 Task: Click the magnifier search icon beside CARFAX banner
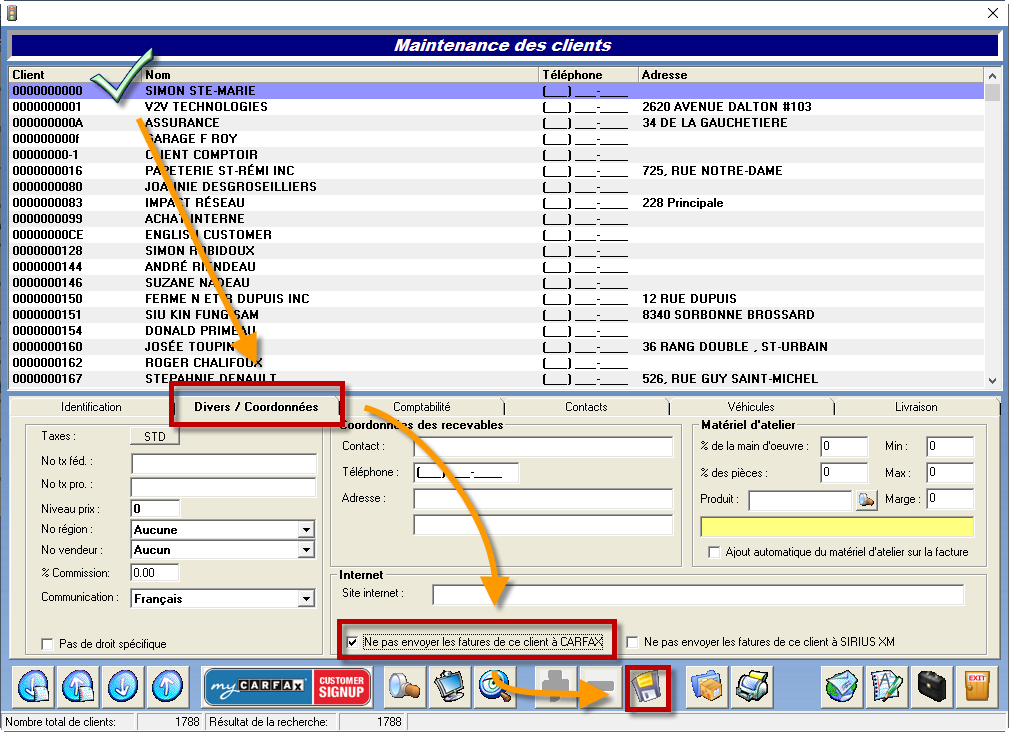click(x=405, y=686)
